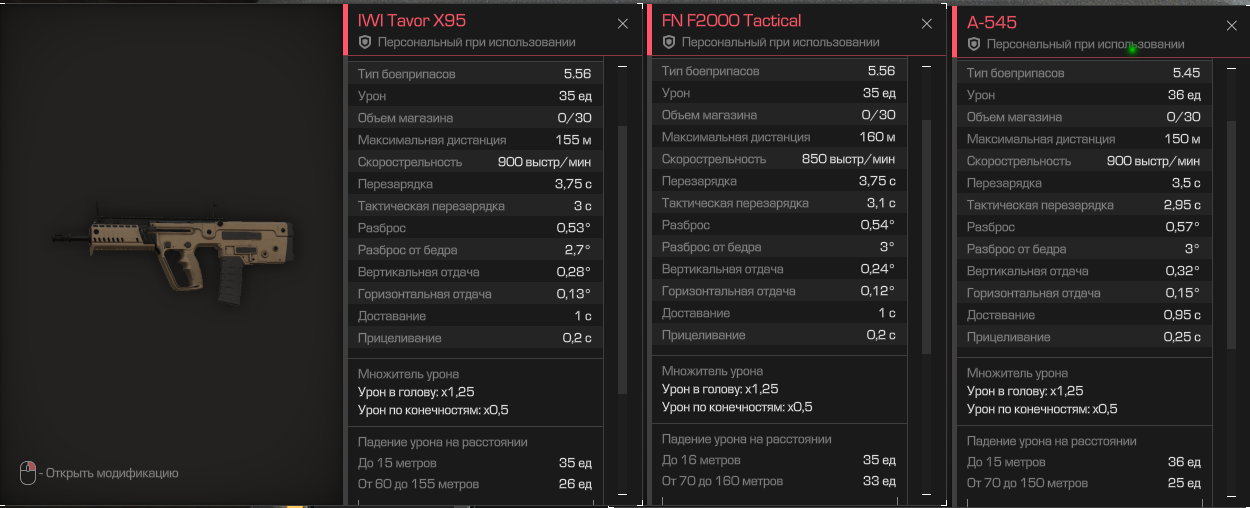Viewport: 1250px width, 508px height.
Task: Select A-545 Тип боеприпасов 5.45 row
Action: coord(1085,73)
